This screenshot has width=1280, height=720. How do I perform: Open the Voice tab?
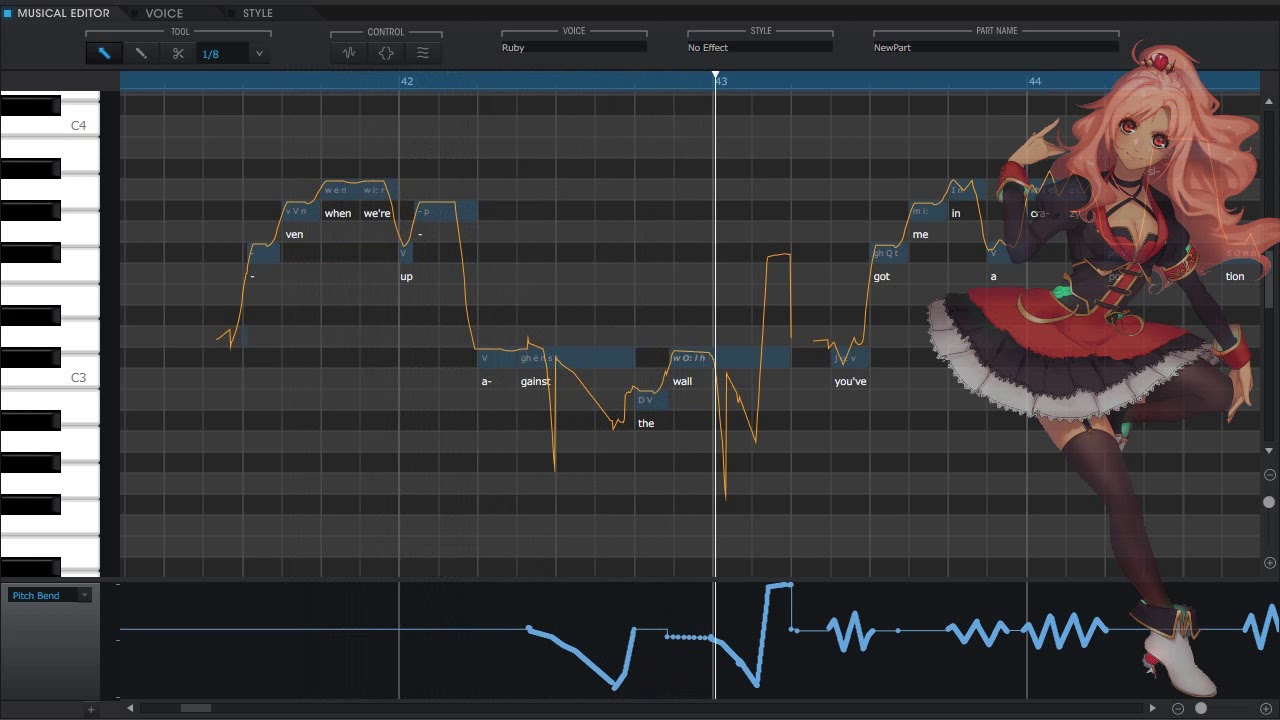(164, 13)
